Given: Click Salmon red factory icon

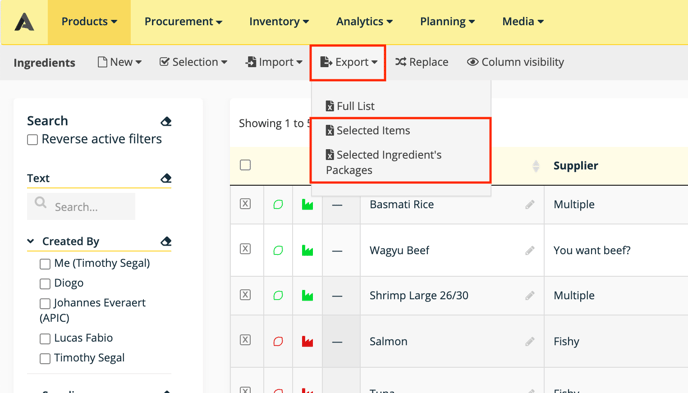Looking at the screenshot, I should [307, 341].
